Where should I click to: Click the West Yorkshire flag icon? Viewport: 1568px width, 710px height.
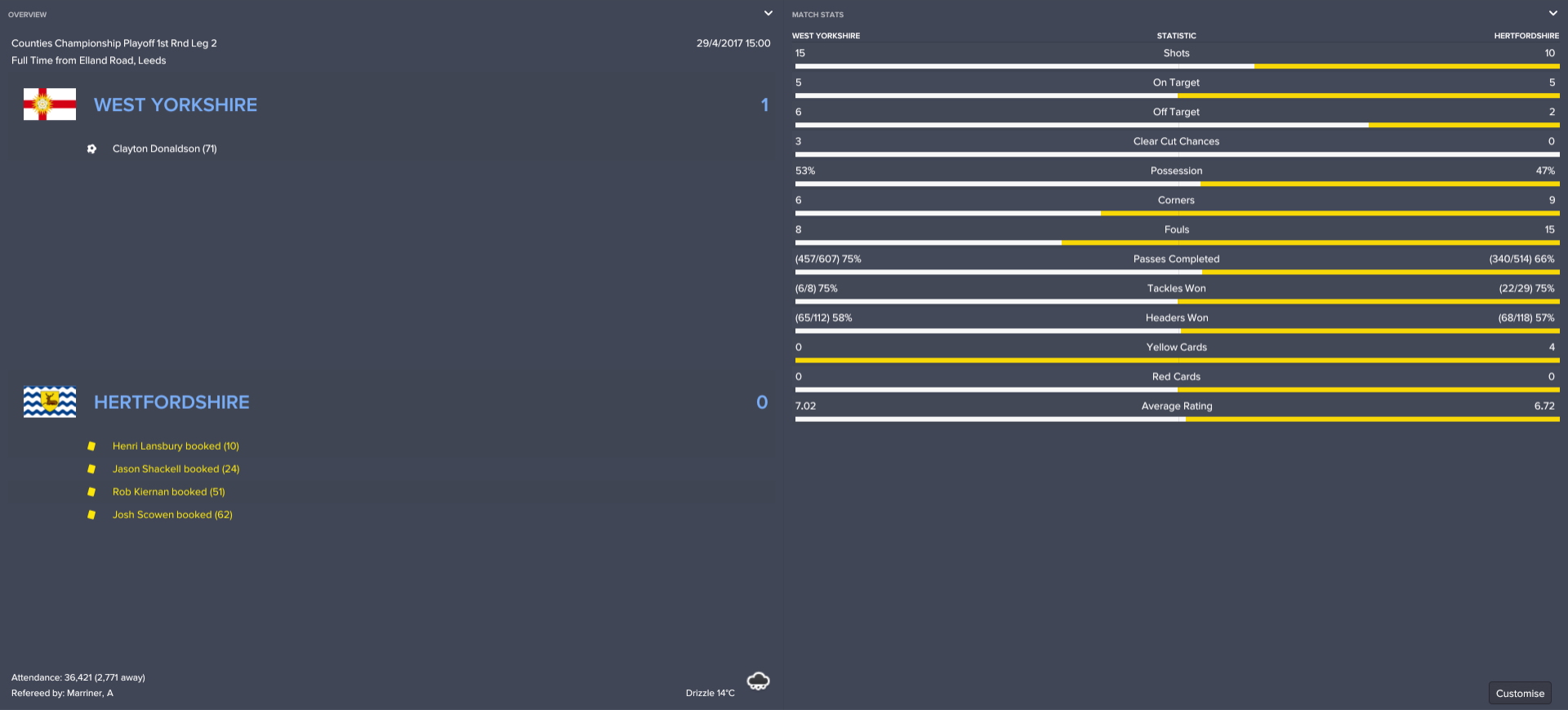coord(50,104)
